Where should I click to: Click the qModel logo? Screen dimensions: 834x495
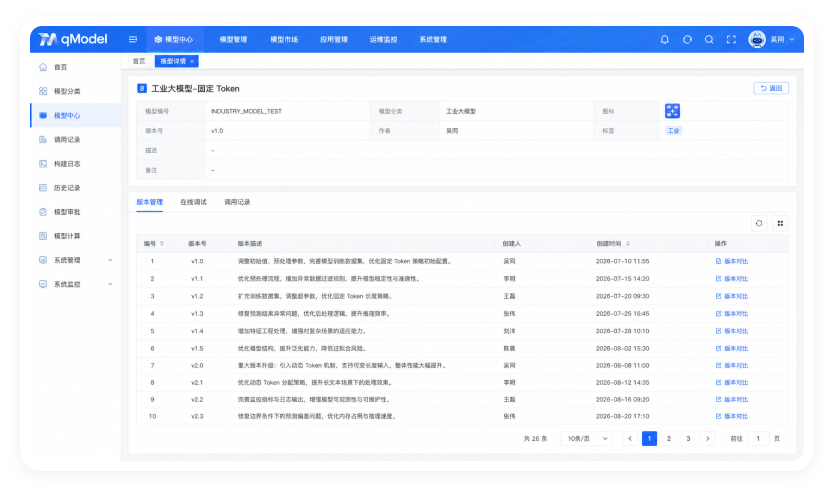(73, 39)
